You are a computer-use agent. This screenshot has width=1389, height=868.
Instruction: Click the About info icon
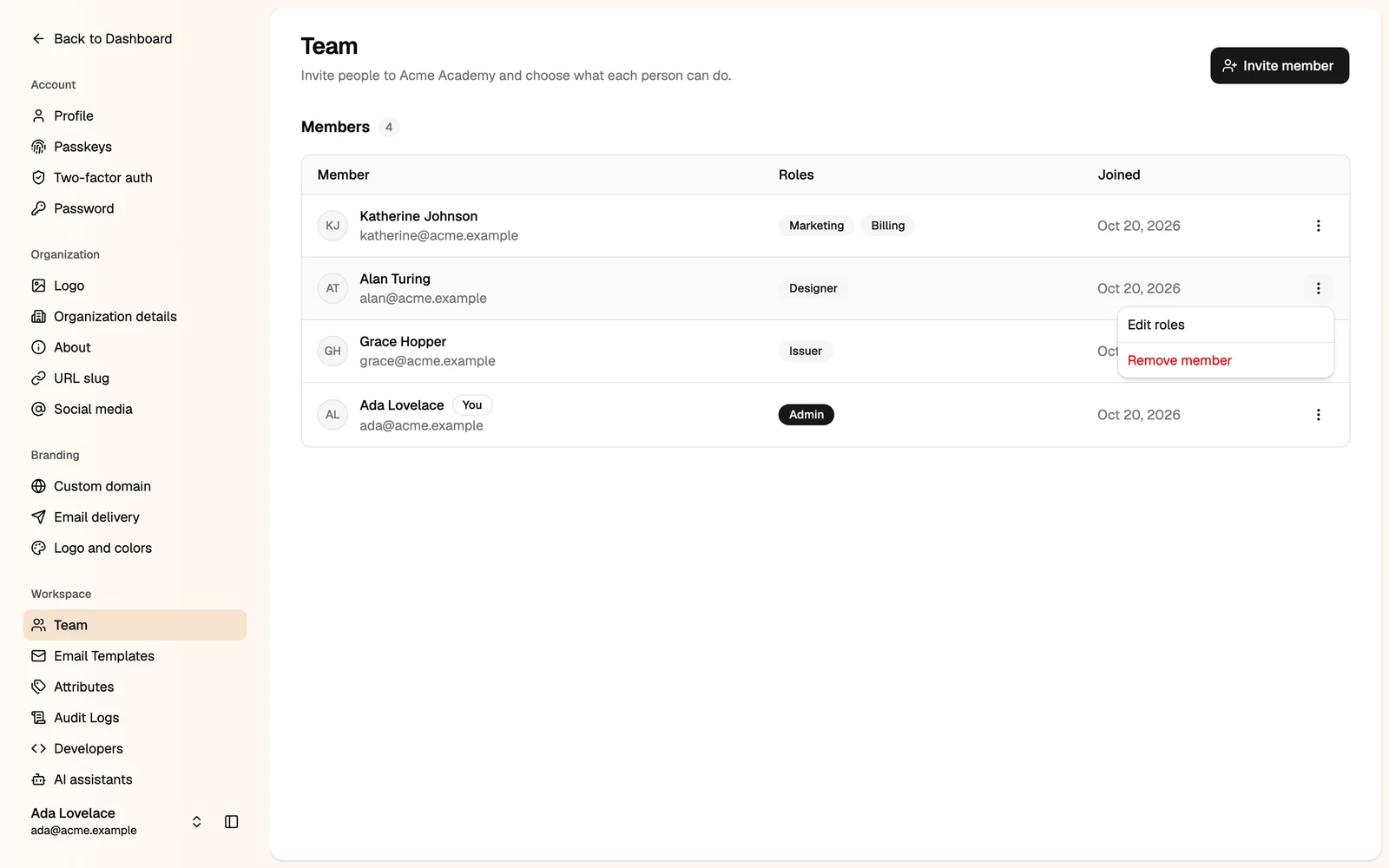(38, 347)
